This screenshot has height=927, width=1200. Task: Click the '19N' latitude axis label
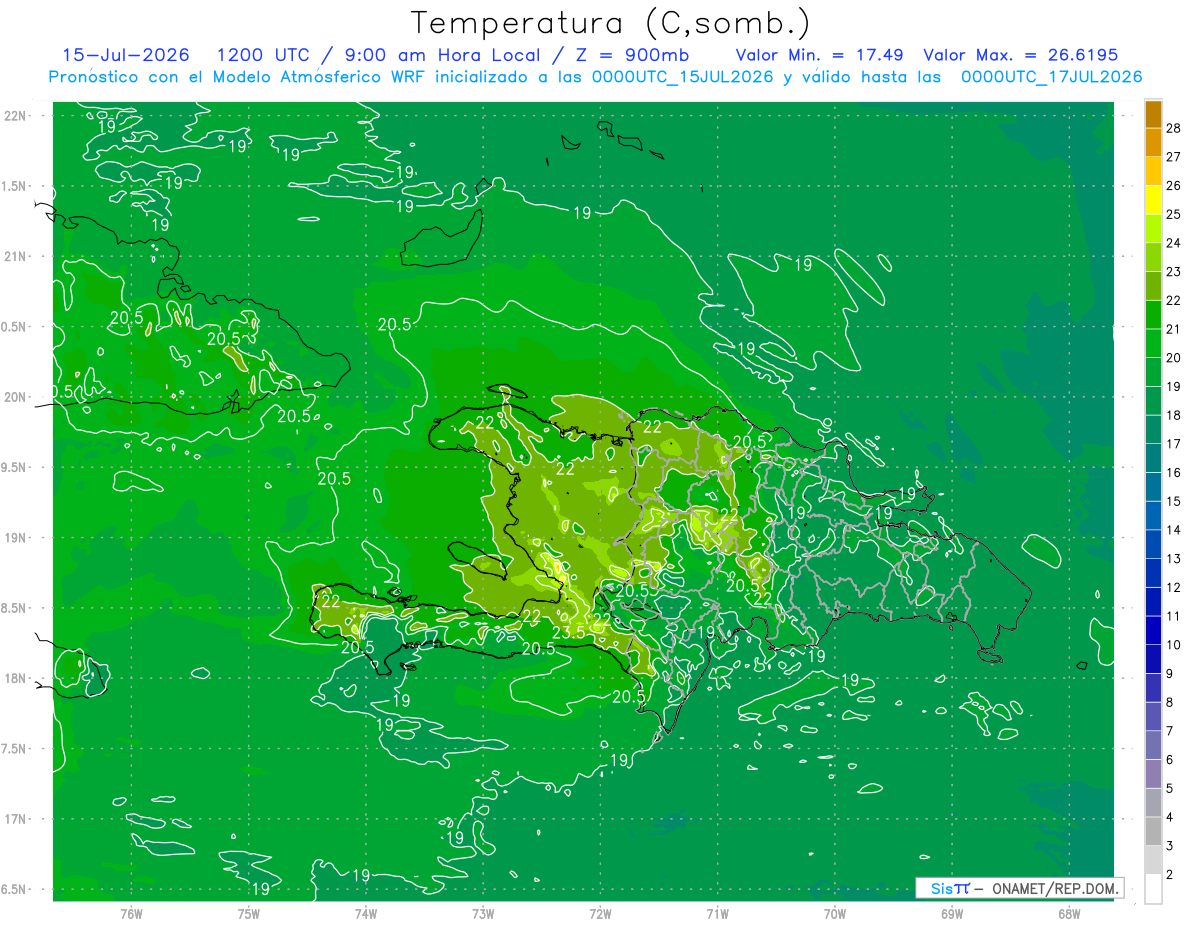pyautogui.click(x=14, y=538)
